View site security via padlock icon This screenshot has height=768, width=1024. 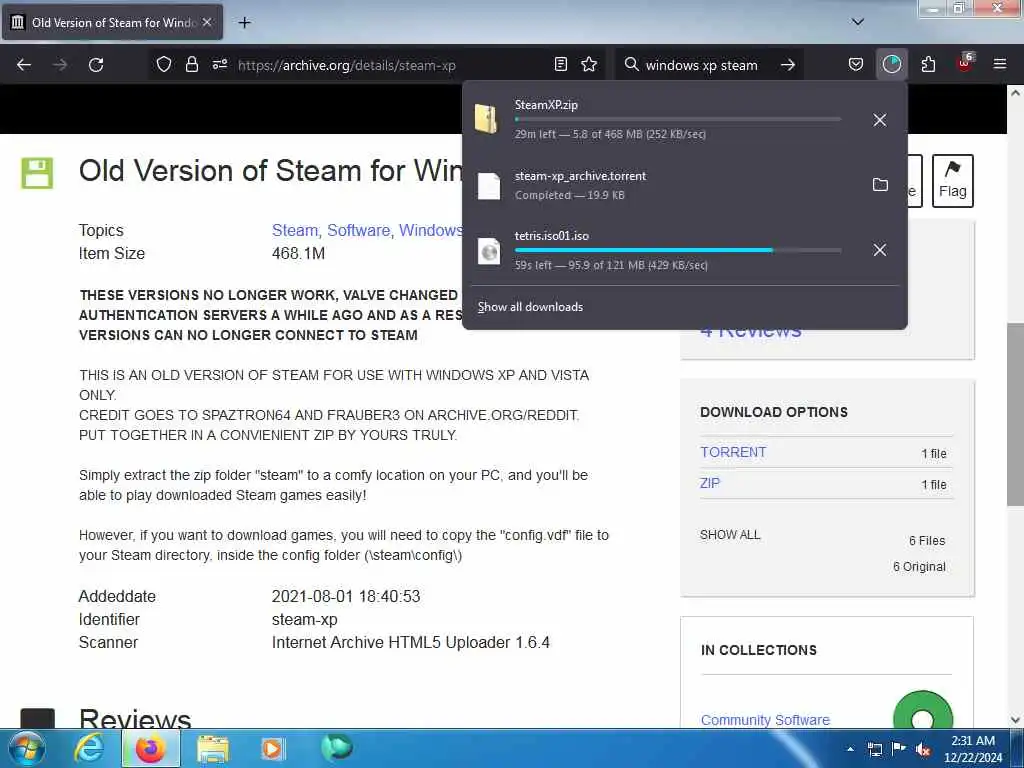(x=191, y=65)
